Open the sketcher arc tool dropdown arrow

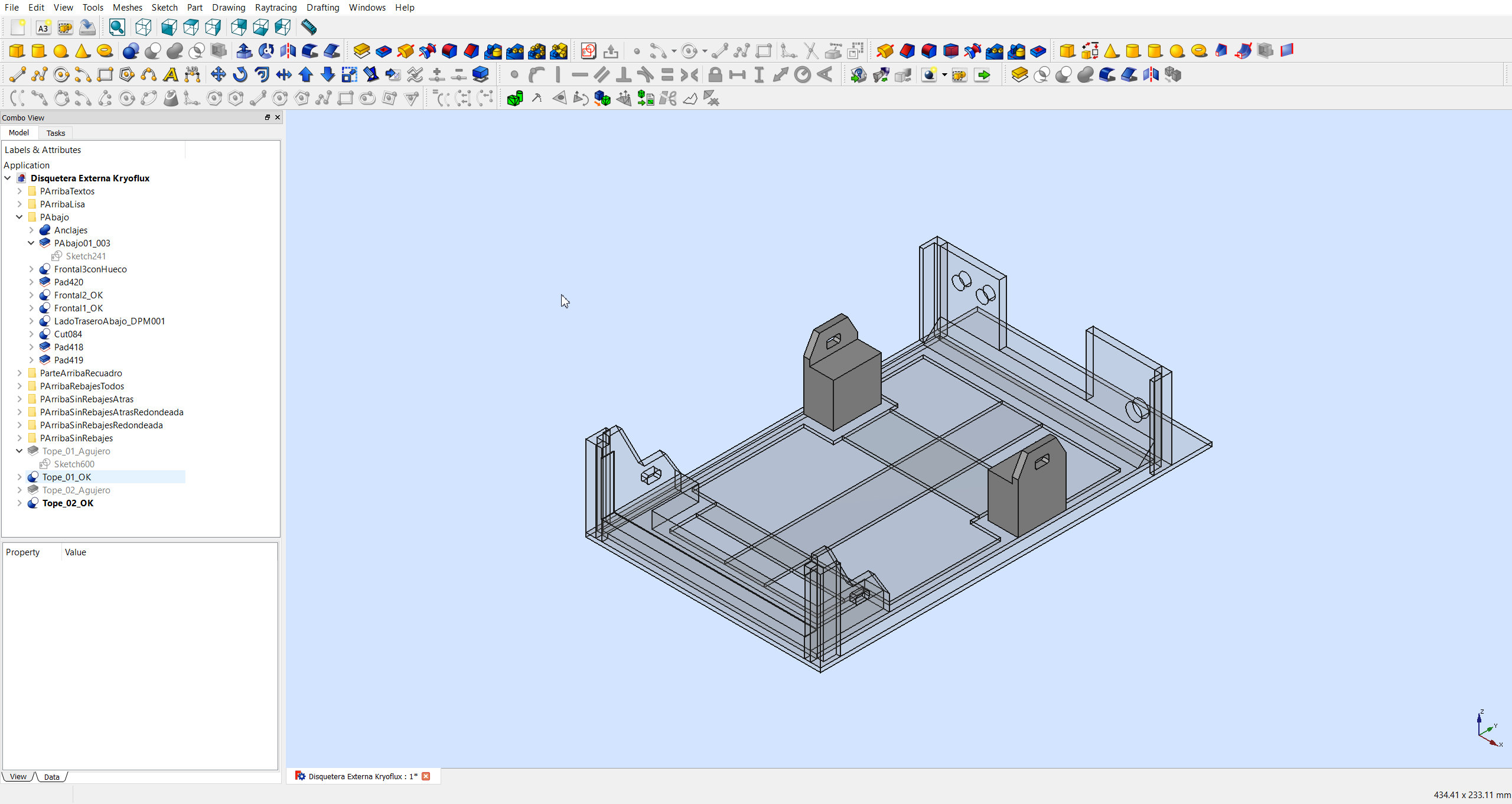[674, 51]
